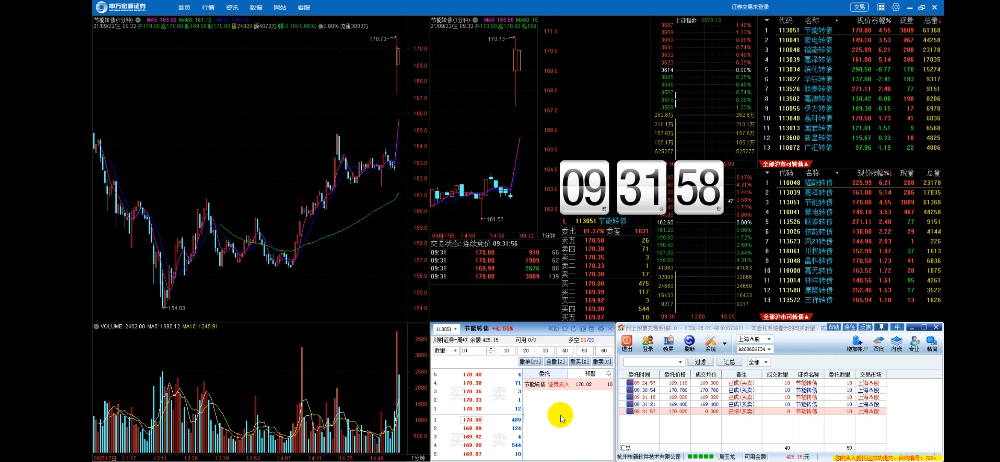Click the 成交数量 column header in the orders table
The image size is (1000, 462).
[x=777, y=375]
